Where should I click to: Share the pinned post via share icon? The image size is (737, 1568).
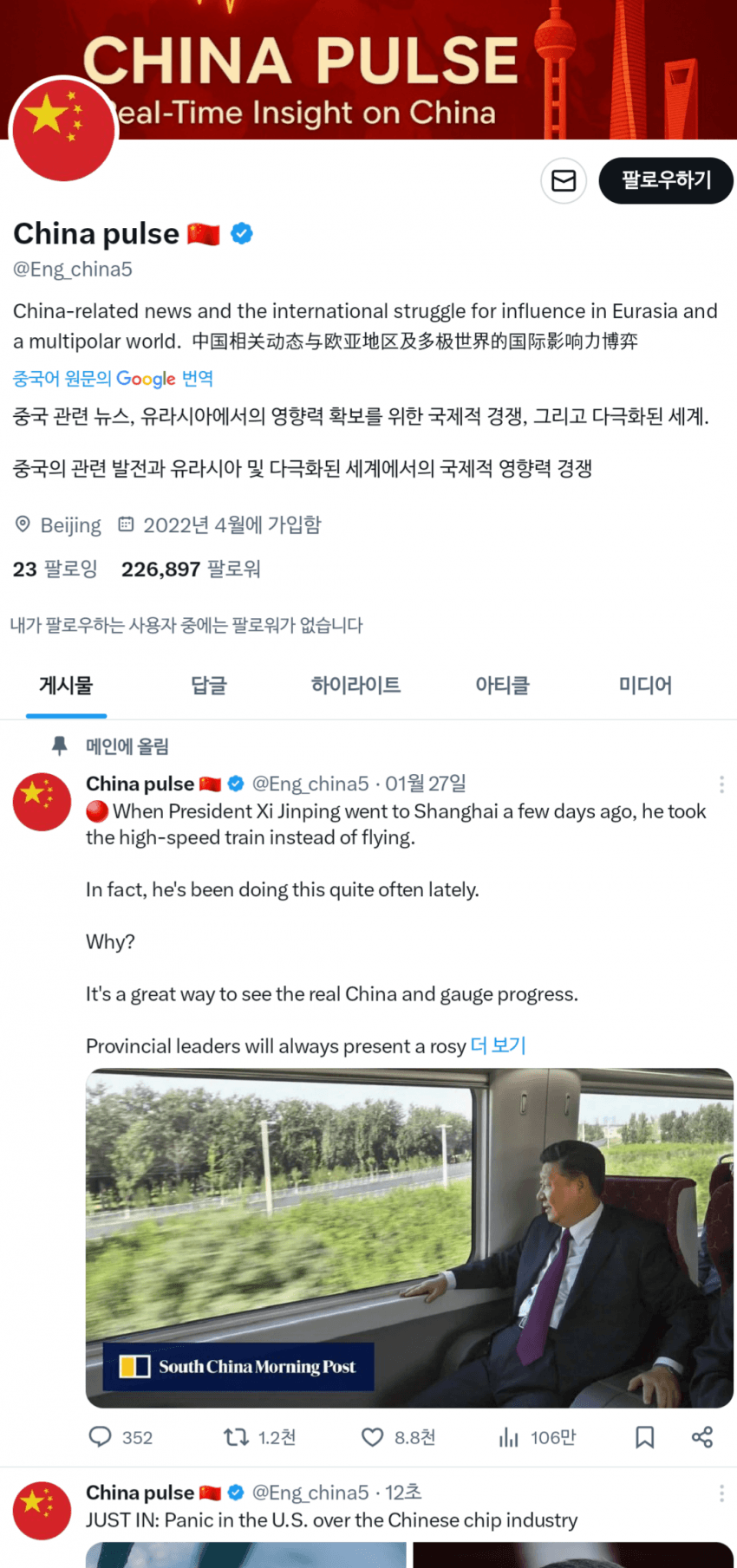[702, 1437]
